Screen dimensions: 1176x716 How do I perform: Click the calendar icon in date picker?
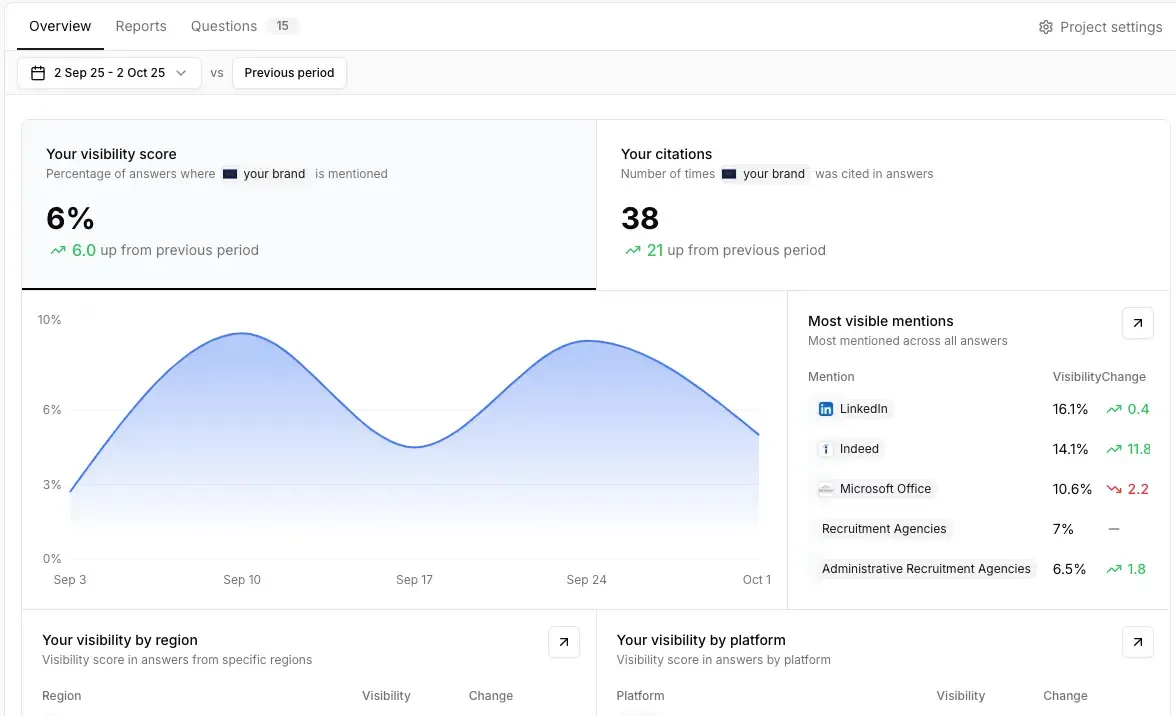[38, 73]
